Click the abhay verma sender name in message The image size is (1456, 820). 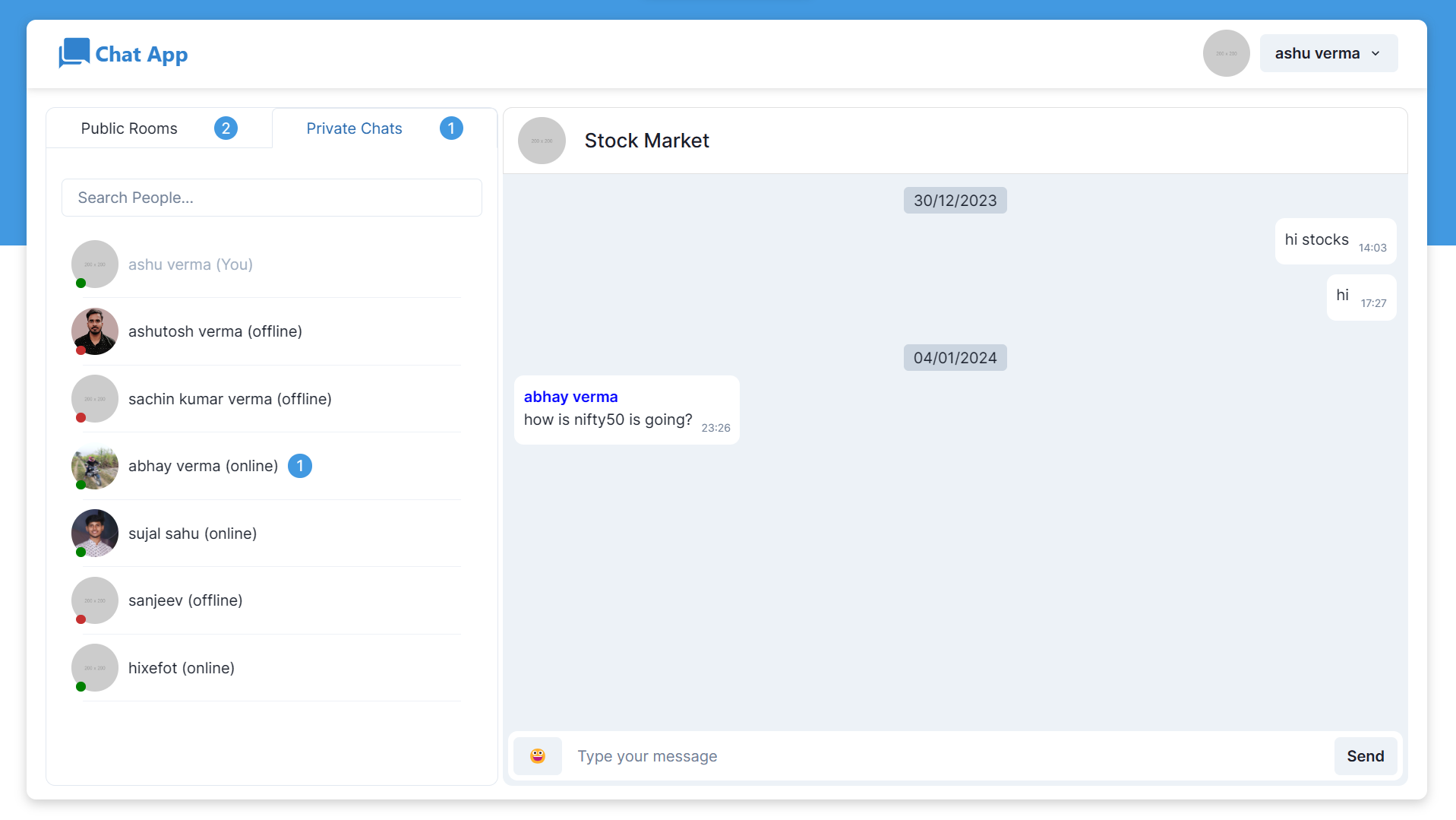(x=570, y=397)
